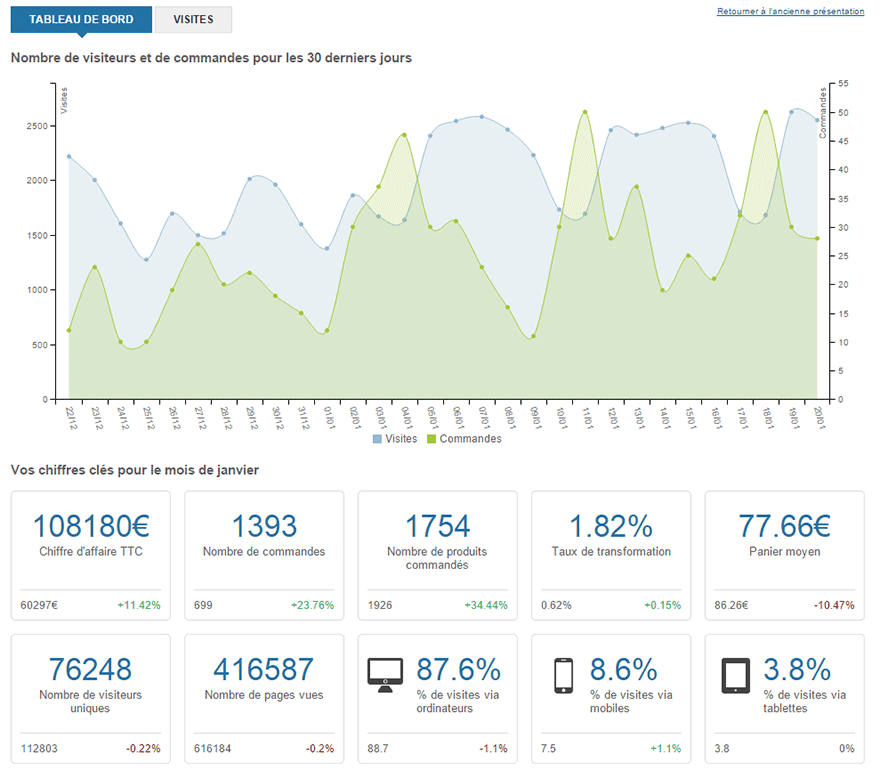Select the 76248 unique visitors figure
880x779 pixels.
90,669
